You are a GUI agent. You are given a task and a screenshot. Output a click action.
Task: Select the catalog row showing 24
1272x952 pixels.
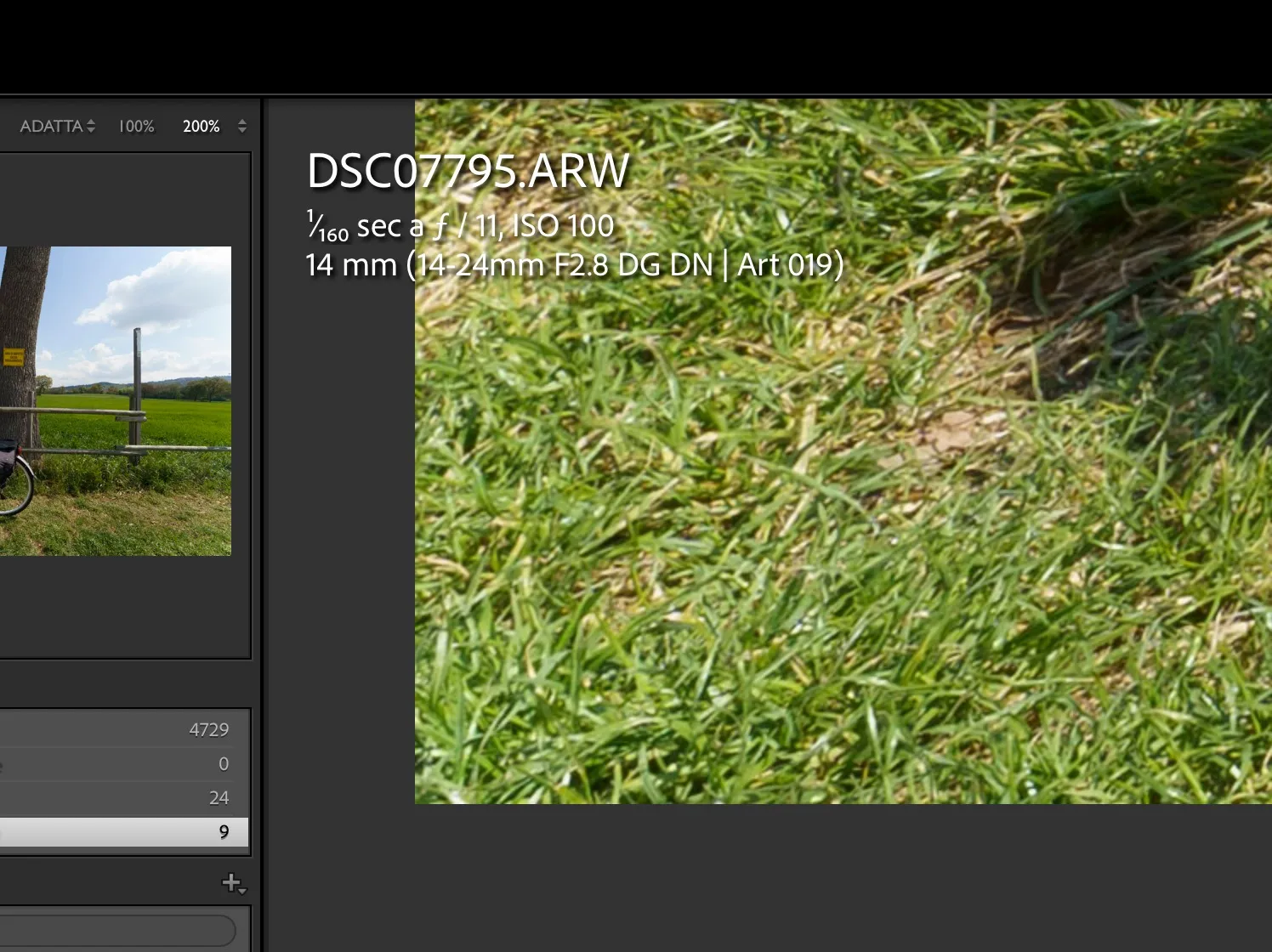click(124, 797)
